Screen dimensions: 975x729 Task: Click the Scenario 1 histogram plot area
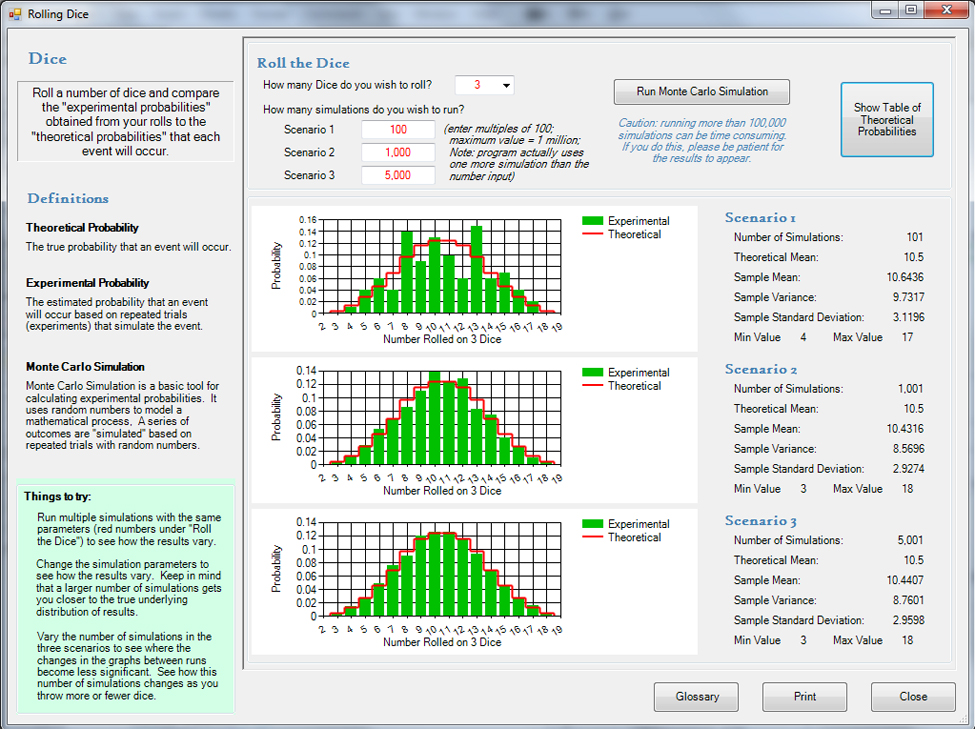pos(440,265)
